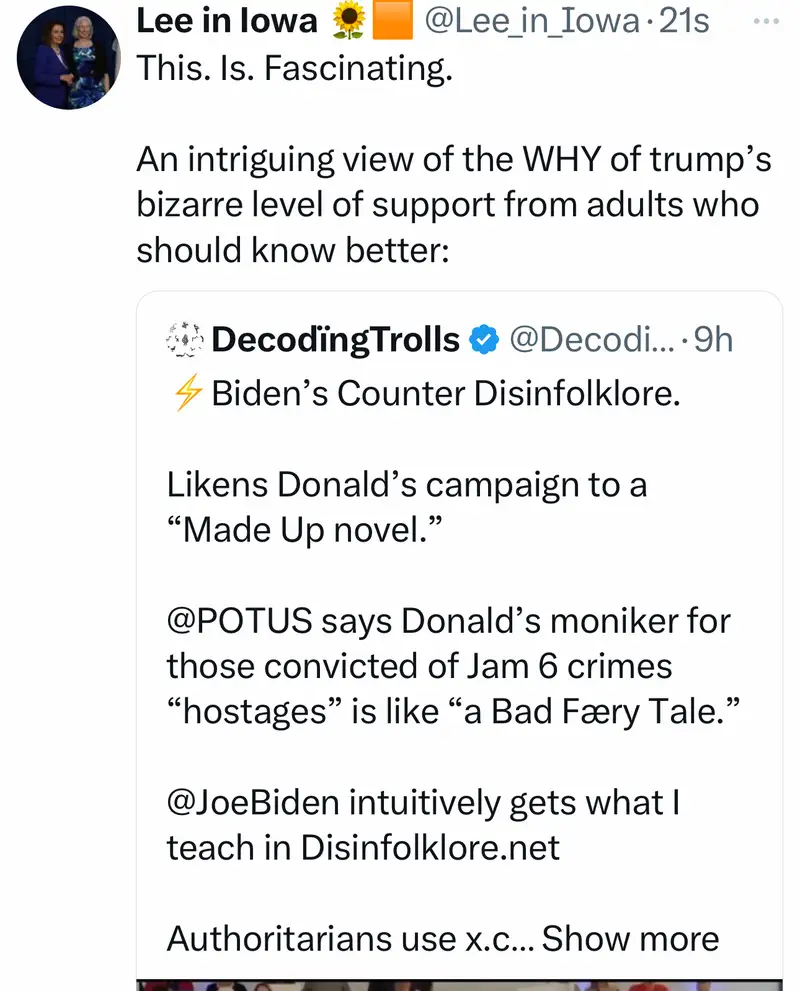Visit the Disinfolklore.net link

pos(430,848)
